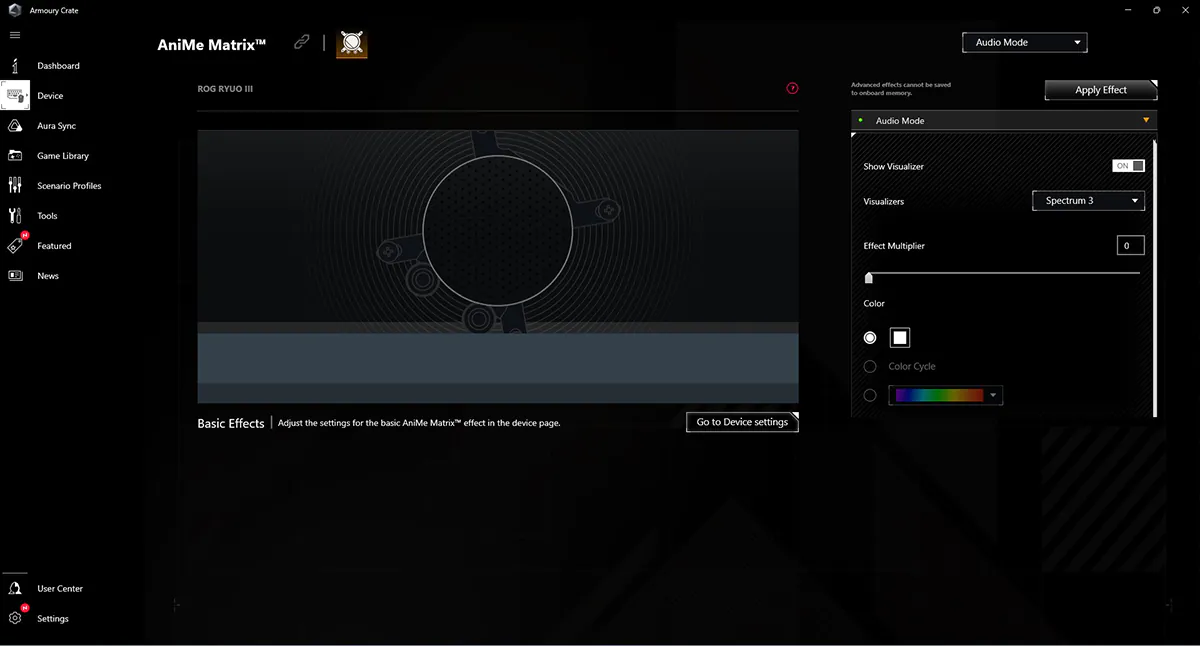The width and height of the screenshot is (1200, 646).
Task: Open the Dashboard sidebar icon
Action: (15, 66)
